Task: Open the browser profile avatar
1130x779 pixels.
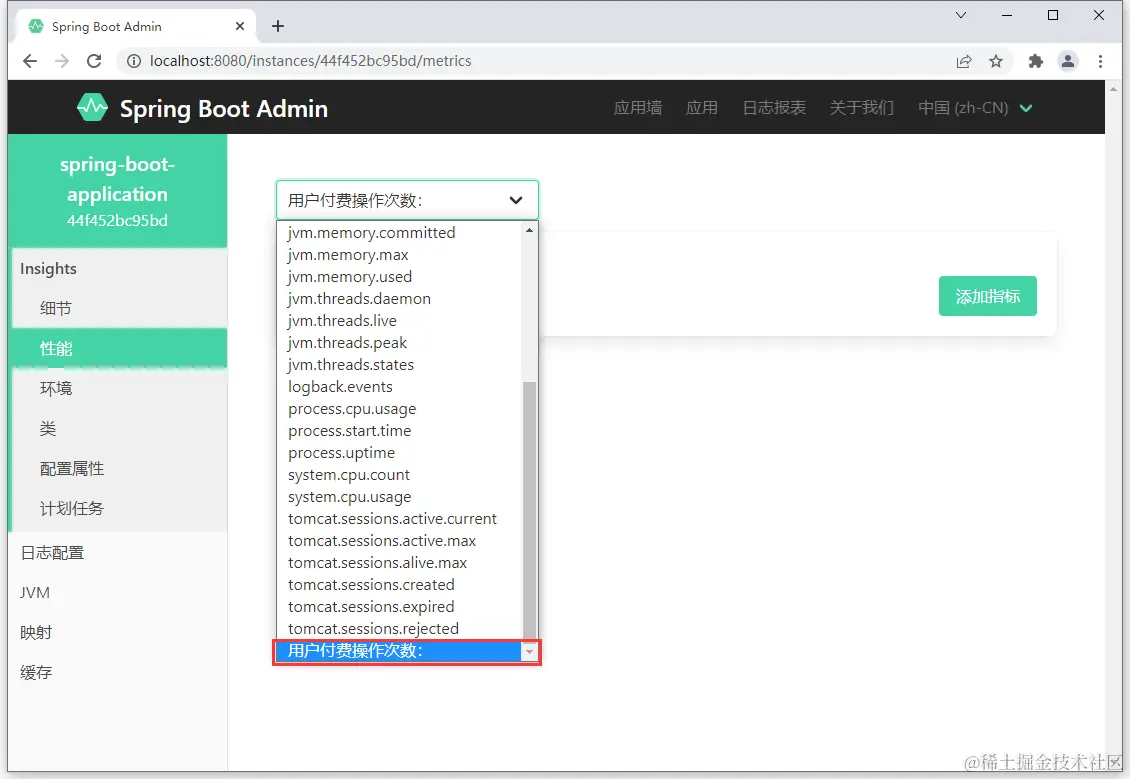Action: [x=1068, y=61]
